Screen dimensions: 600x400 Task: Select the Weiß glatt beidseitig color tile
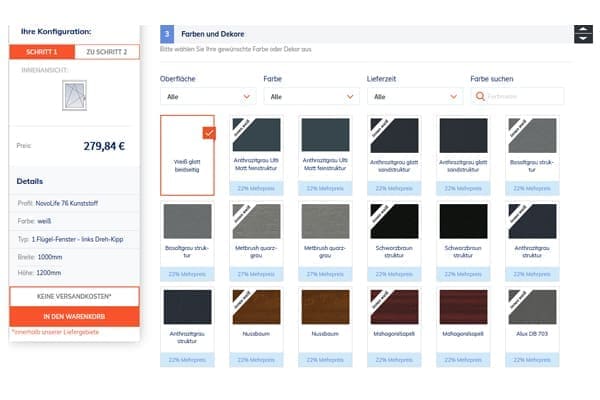point(187,155)
